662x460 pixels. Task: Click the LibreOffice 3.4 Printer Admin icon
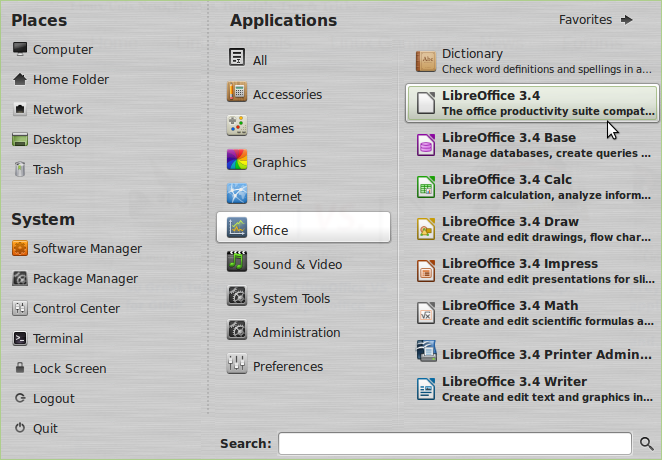426,351
